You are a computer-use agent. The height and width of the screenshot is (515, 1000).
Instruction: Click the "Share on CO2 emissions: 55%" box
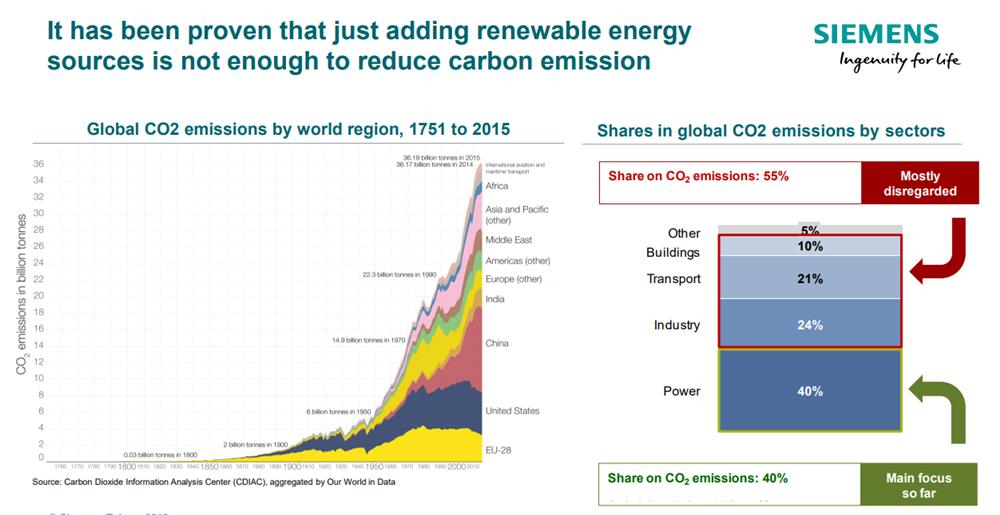(x=730, y=176)
